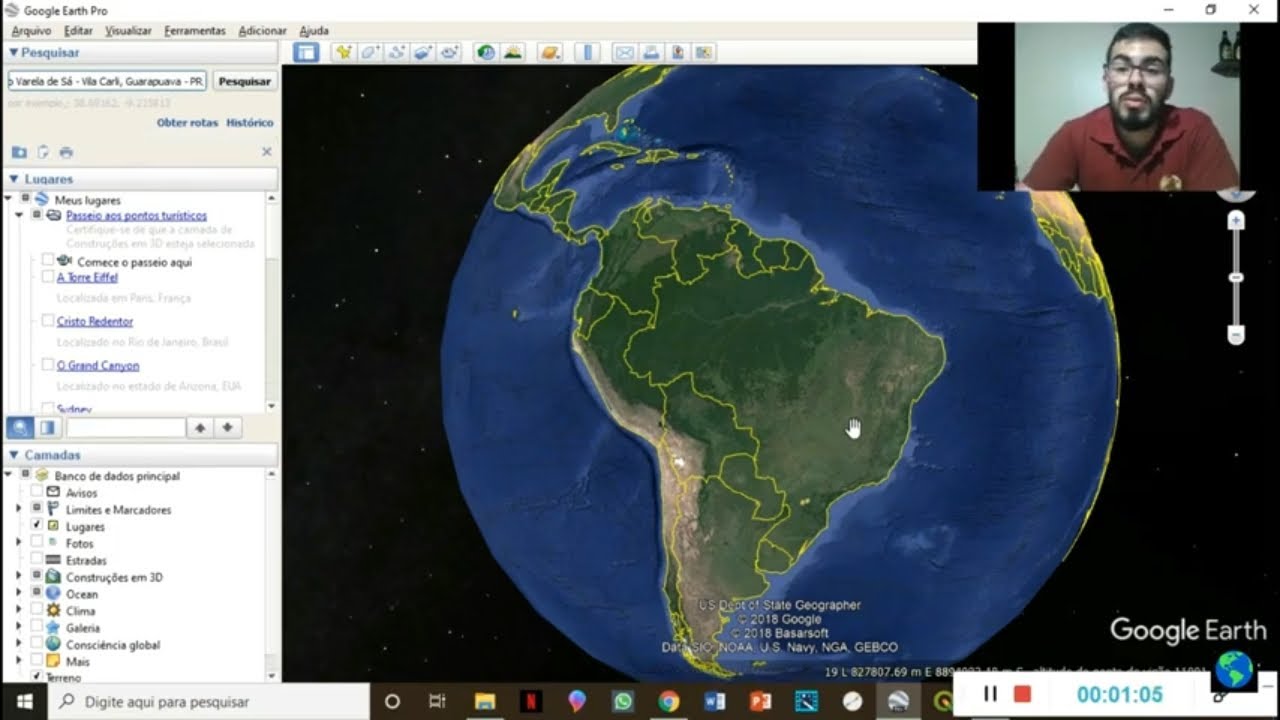Open the planet switcher toolbar icon
The width and height of the screenshot is (1280, 720).
click(x=550, y=52)
